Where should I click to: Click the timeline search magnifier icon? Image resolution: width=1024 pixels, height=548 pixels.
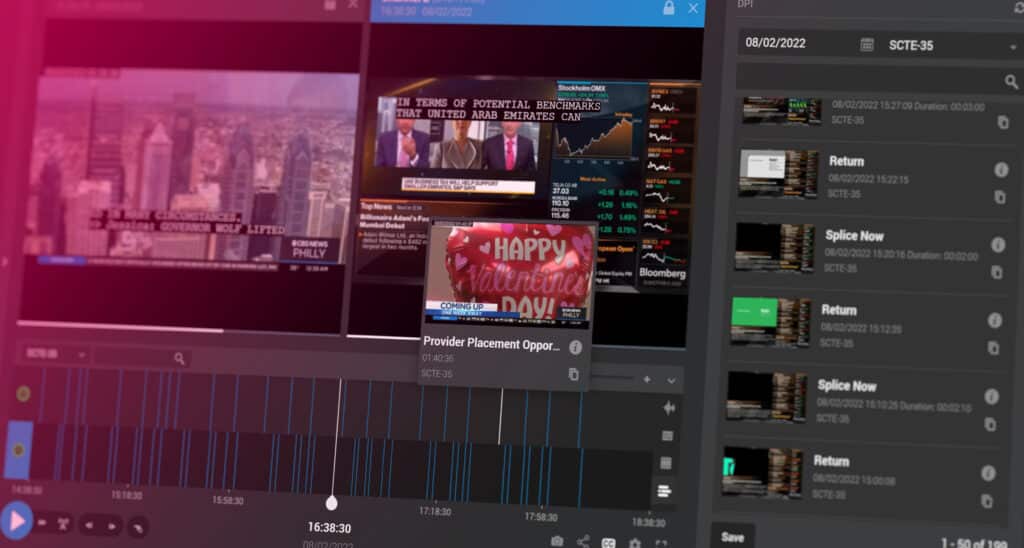[179, 358]
